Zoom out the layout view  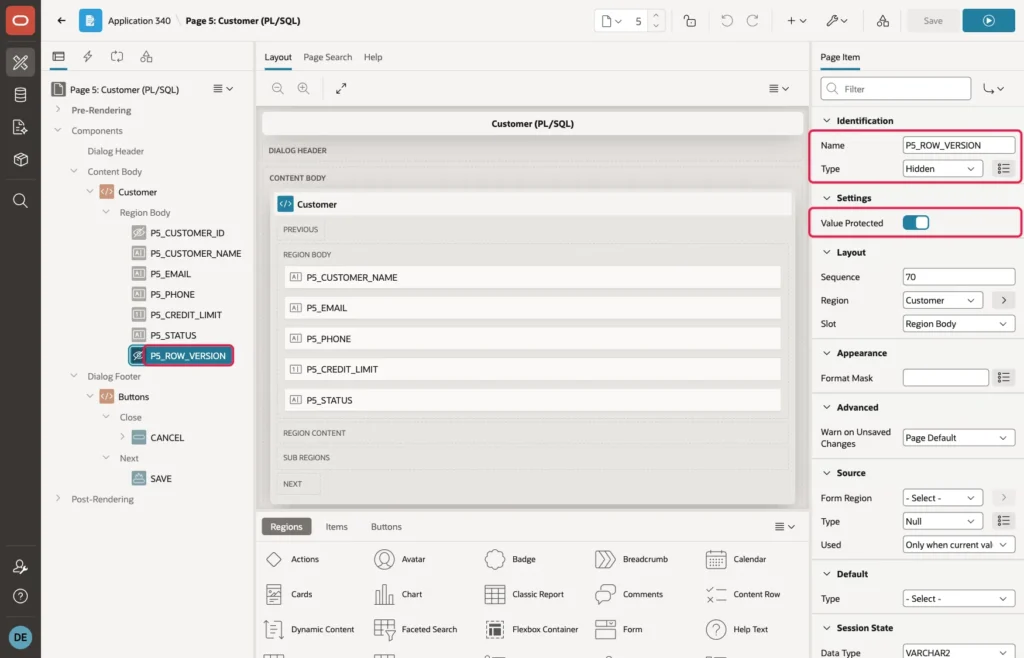click(x=278, y=88)
